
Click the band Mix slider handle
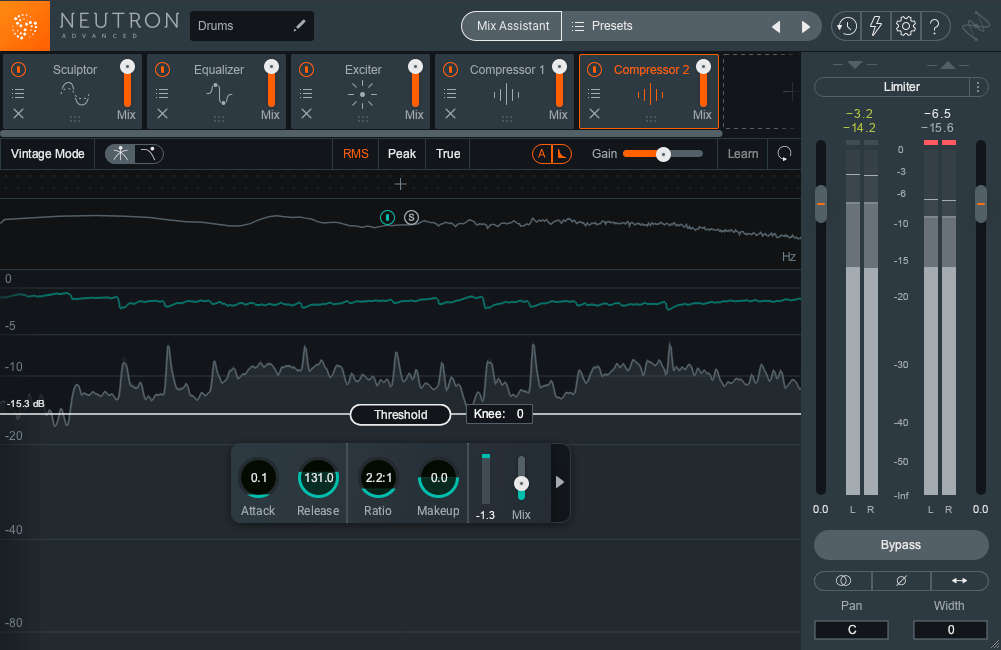click(x=522, y=483)
